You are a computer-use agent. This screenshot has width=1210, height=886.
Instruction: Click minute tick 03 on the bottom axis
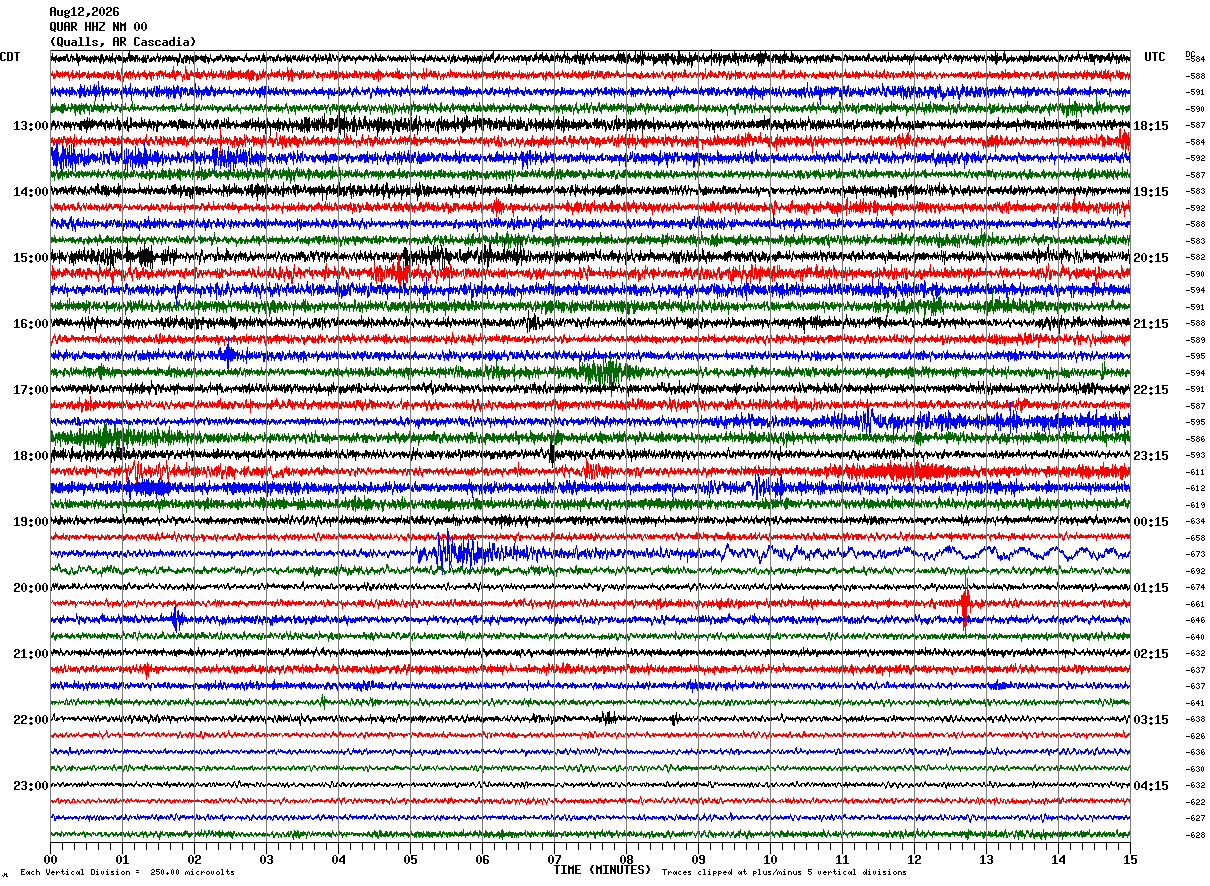[x=266, y=859]
